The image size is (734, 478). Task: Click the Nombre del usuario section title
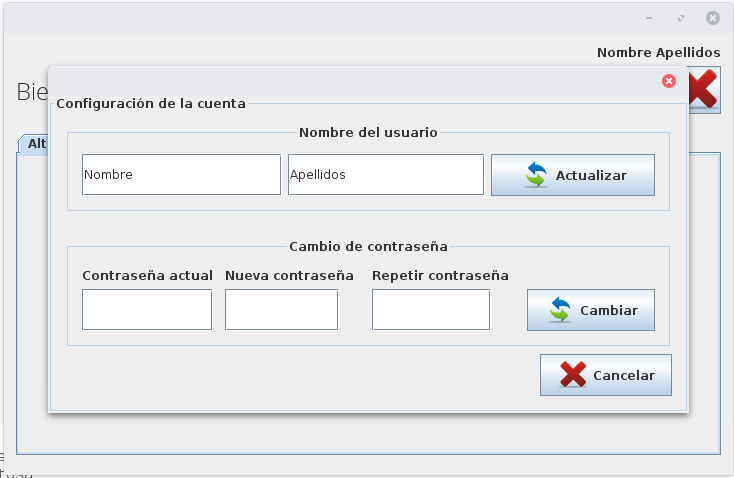tap(368, 131)
